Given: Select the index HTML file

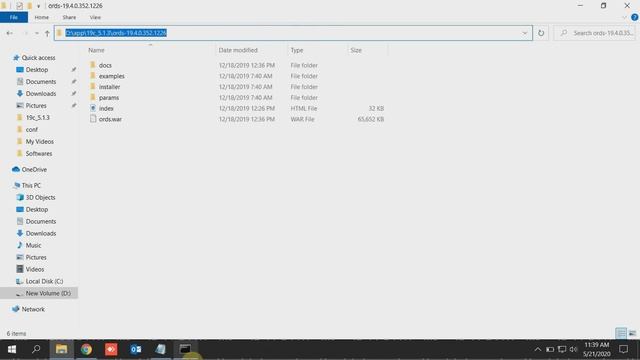Looking at the screenshot, I should coord(106,109).
